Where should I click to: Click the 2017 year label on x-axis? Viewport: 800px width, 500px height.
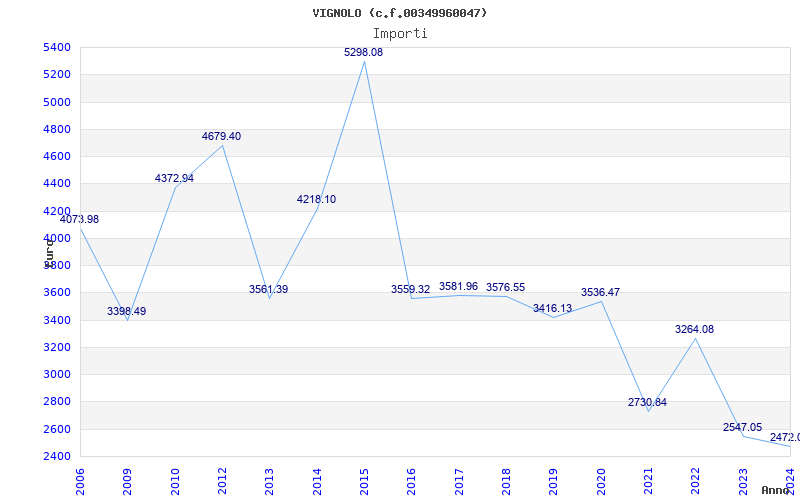point(459,482)
